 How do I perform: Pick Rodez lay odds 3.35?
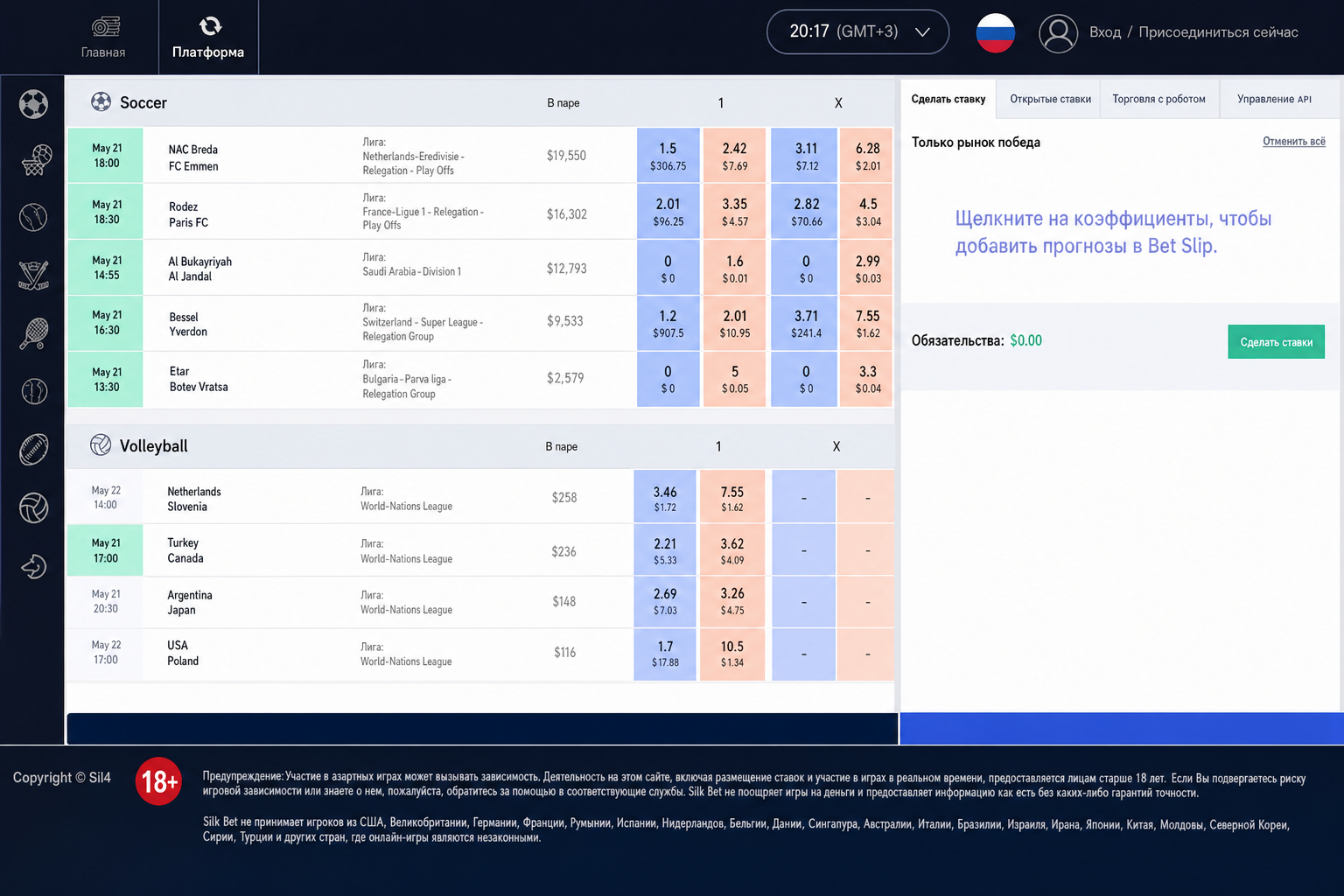pos(734,212)
